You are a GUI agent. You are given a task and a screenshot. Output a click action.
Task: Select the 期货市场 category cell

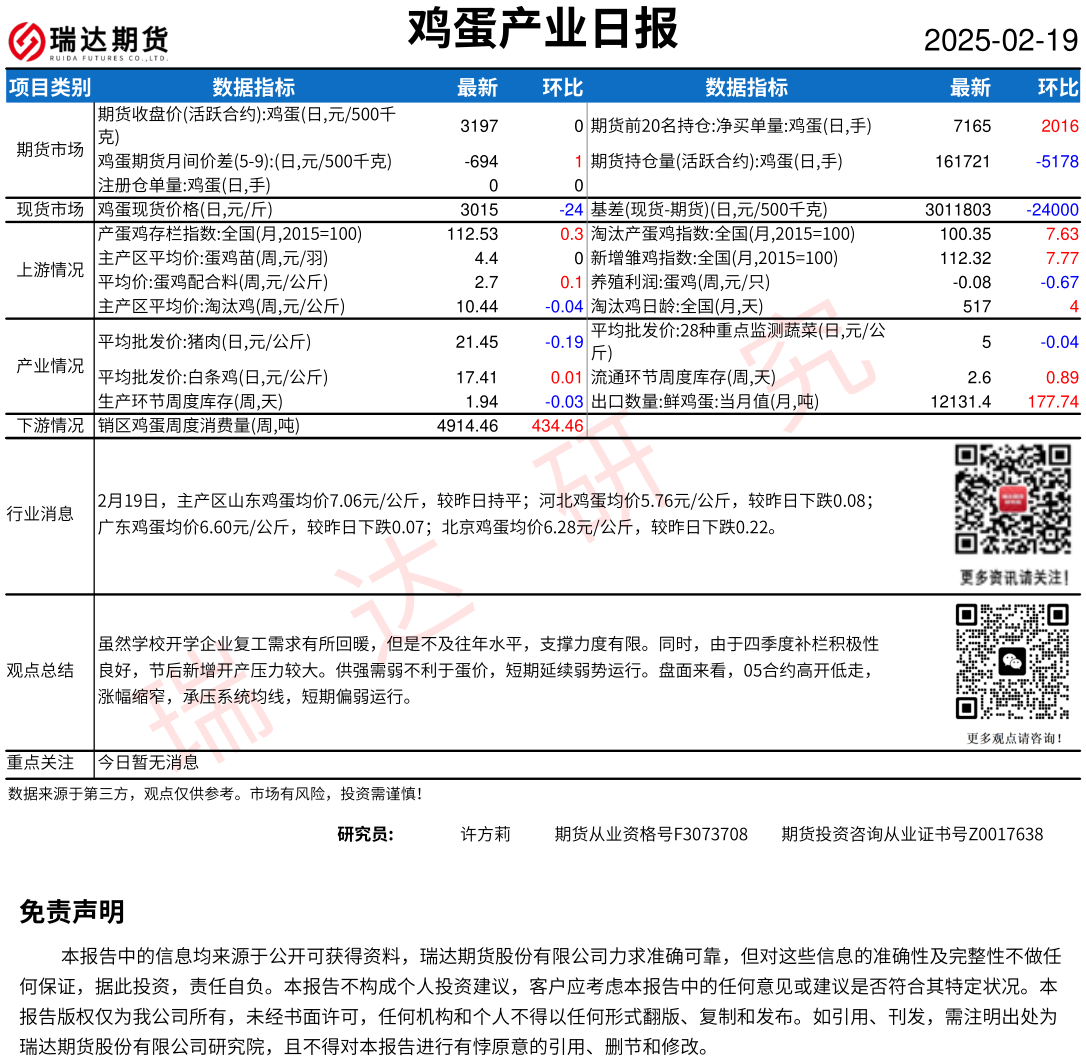pyautogui.click(x=50, y=149)
